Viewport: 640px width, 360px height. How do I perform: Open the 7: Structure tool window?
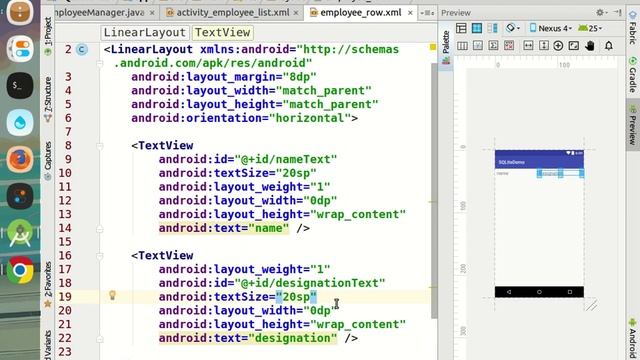48,99
